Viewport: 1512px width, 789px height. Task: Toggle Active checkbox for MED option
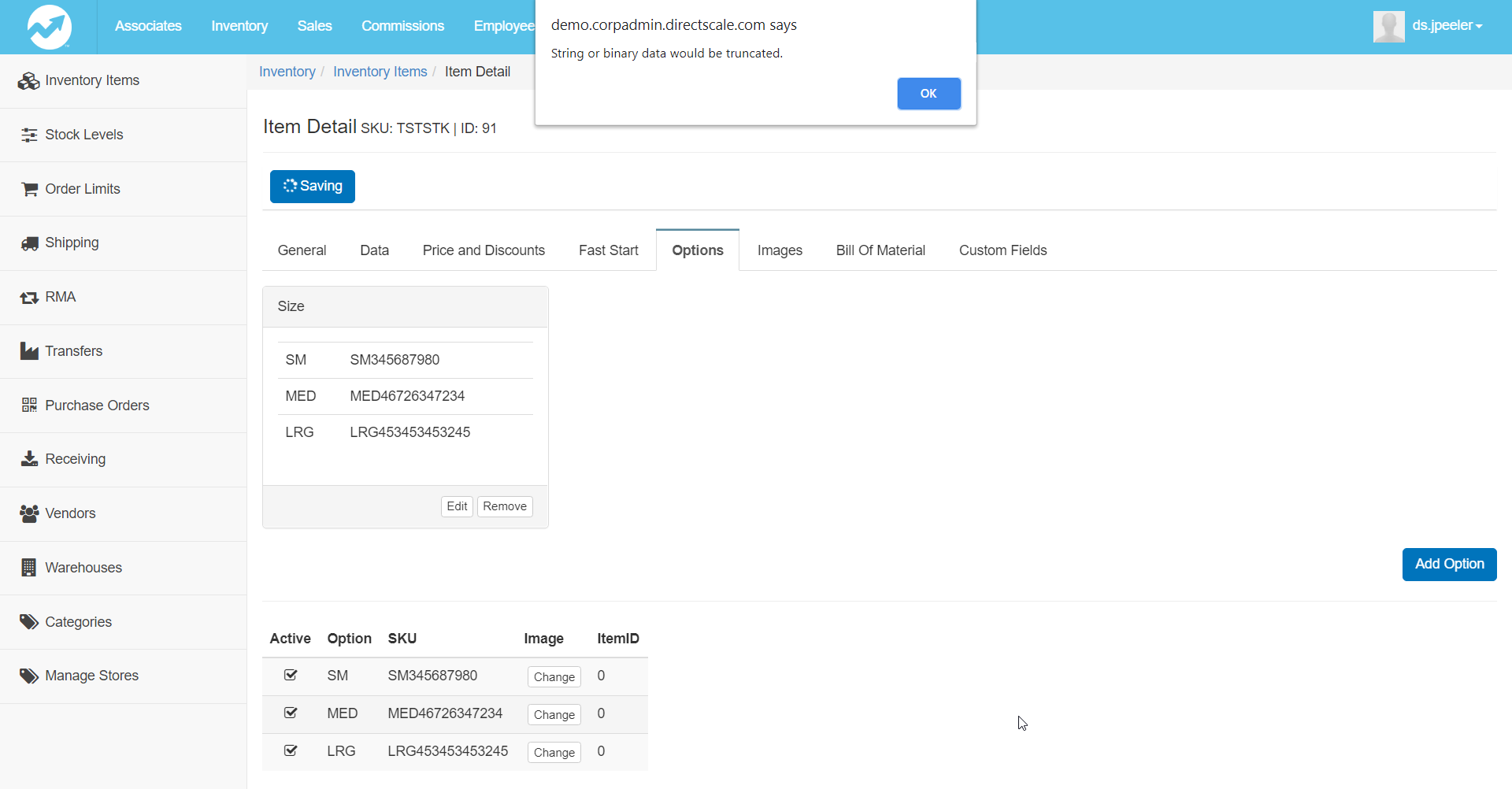(x=291, y=713)
